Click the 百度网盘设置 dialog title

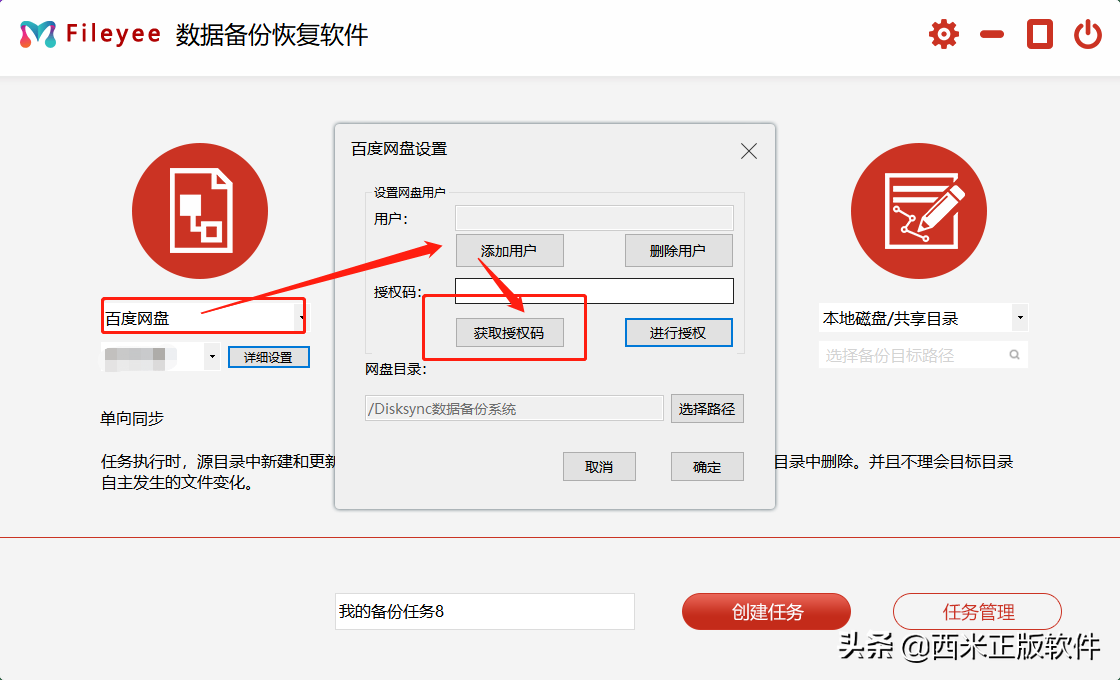[399, 149]
